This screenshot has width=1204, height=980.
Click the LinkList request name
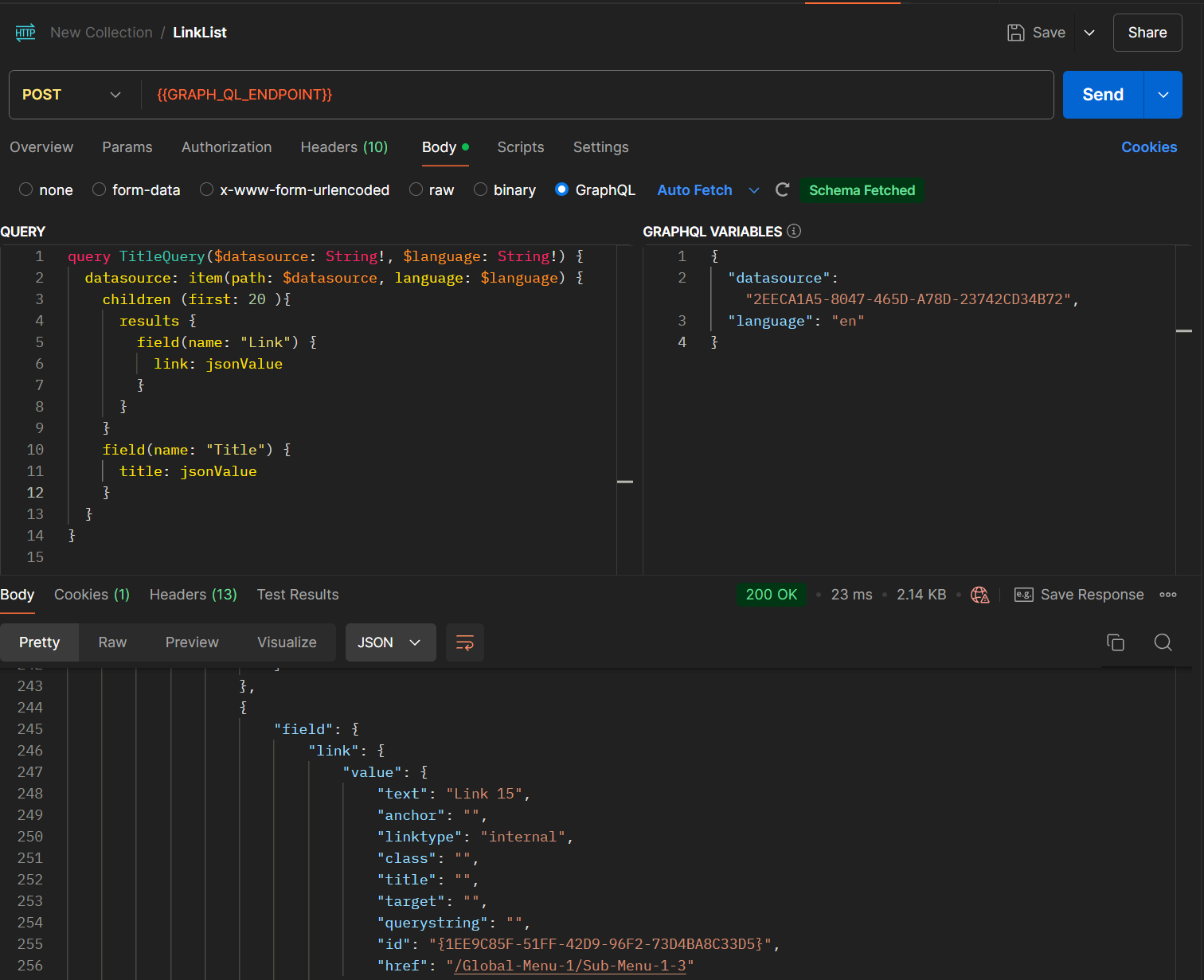pos(200,33)
